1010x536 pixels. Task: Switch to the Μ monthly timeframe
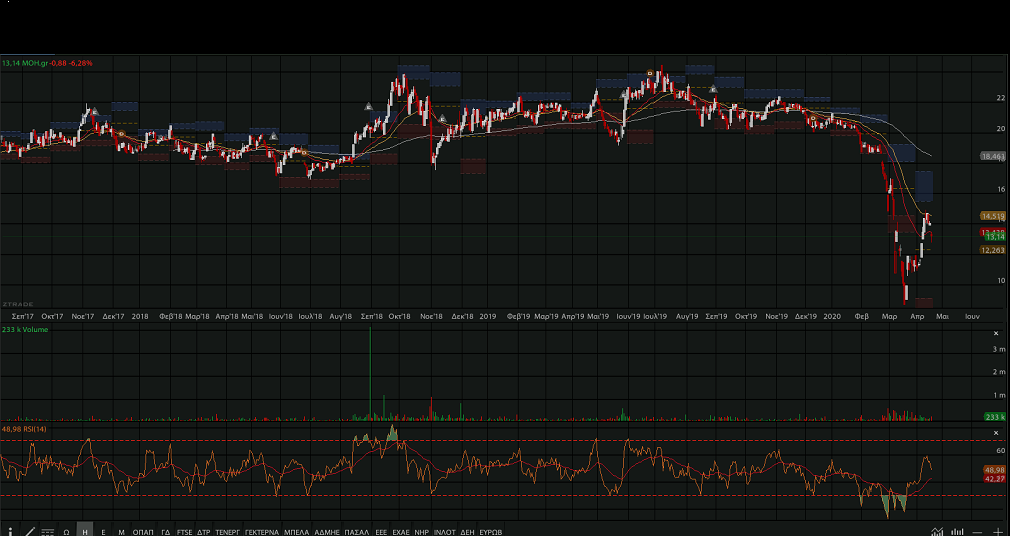pyautogui.click(x=121, y=532)
